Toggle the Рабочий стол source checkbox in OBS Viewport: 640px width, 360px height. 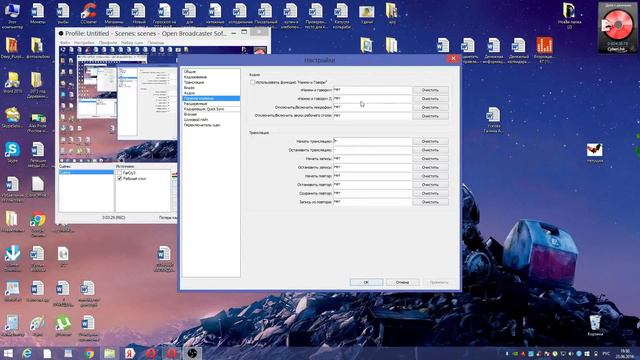(x=120, y=178)
